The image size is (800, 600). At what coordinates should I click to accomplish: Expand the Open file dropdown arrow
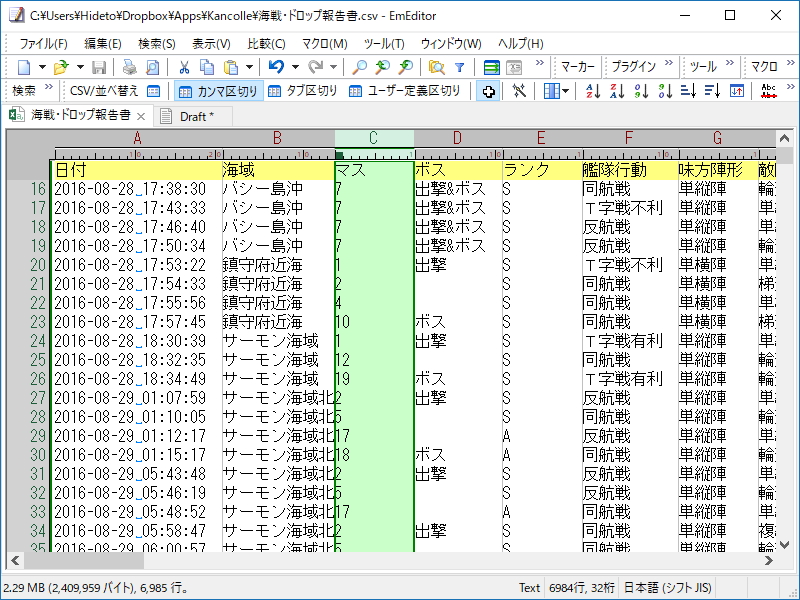[80, 67]
